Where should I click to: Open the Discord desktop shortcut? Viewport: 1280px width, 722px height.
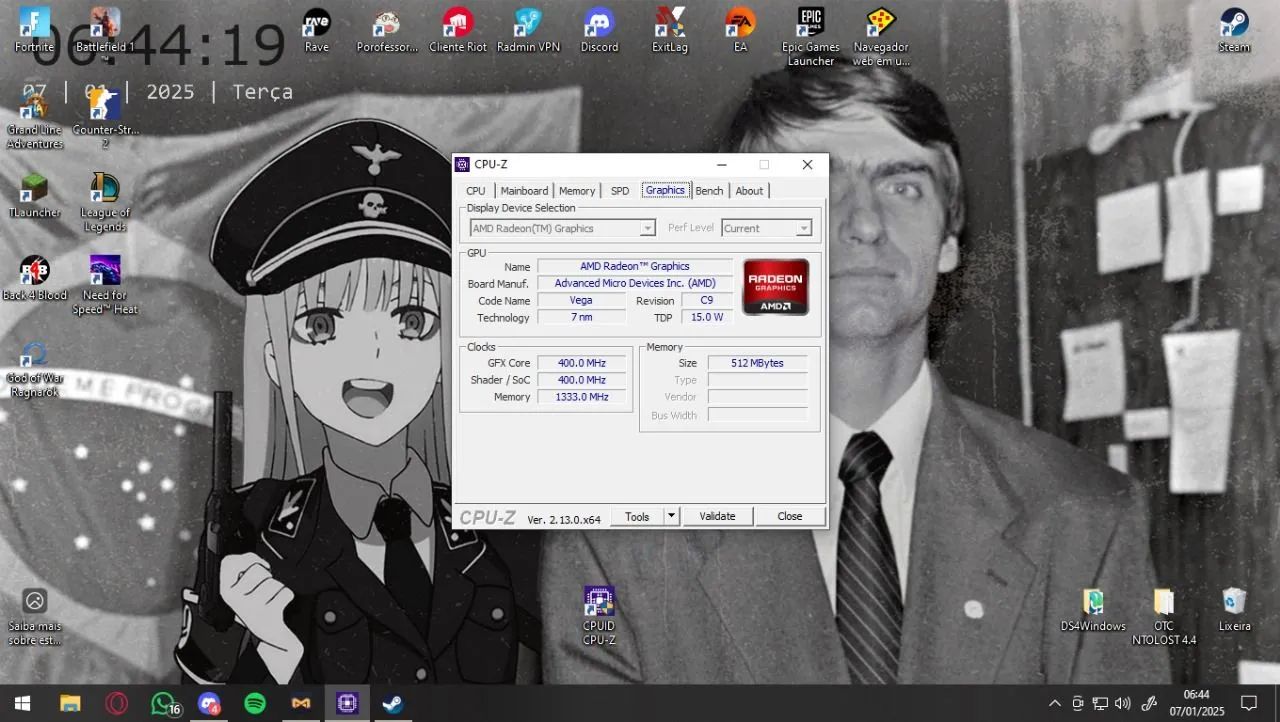click(x=599, y=24)
